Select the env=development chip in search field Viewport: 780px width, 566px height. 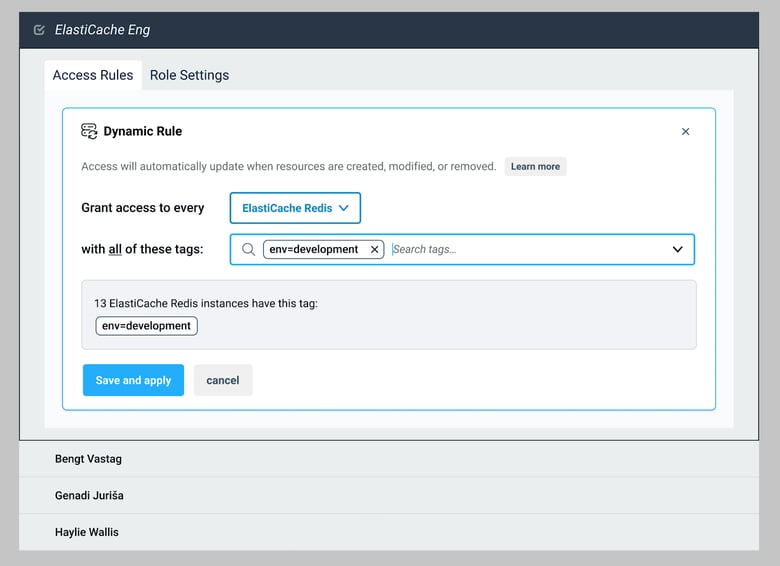pos(314,250)
